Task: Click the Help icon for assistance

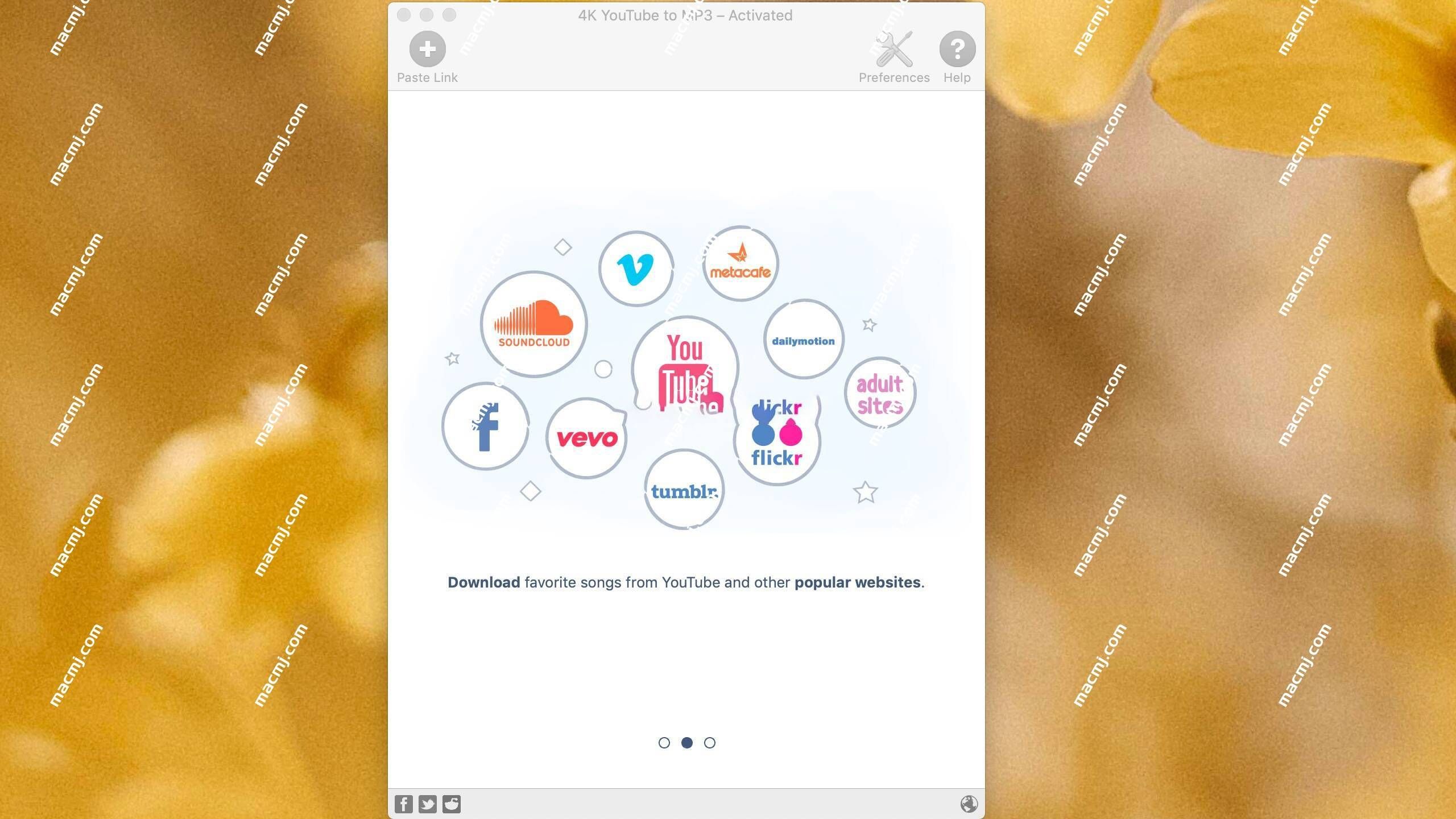Action: coord(956,48)
